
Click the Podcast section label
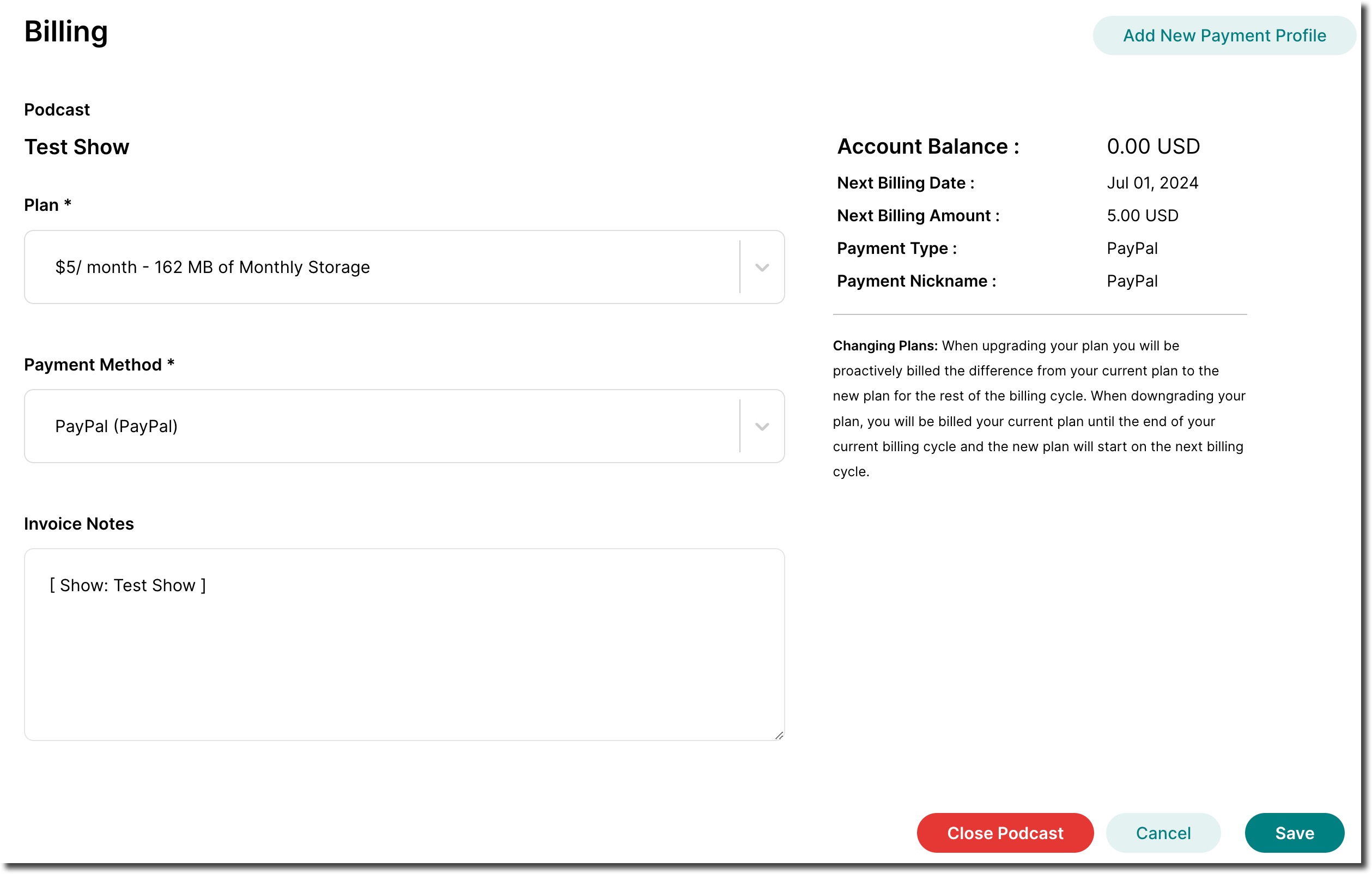(x=57, y=110)
